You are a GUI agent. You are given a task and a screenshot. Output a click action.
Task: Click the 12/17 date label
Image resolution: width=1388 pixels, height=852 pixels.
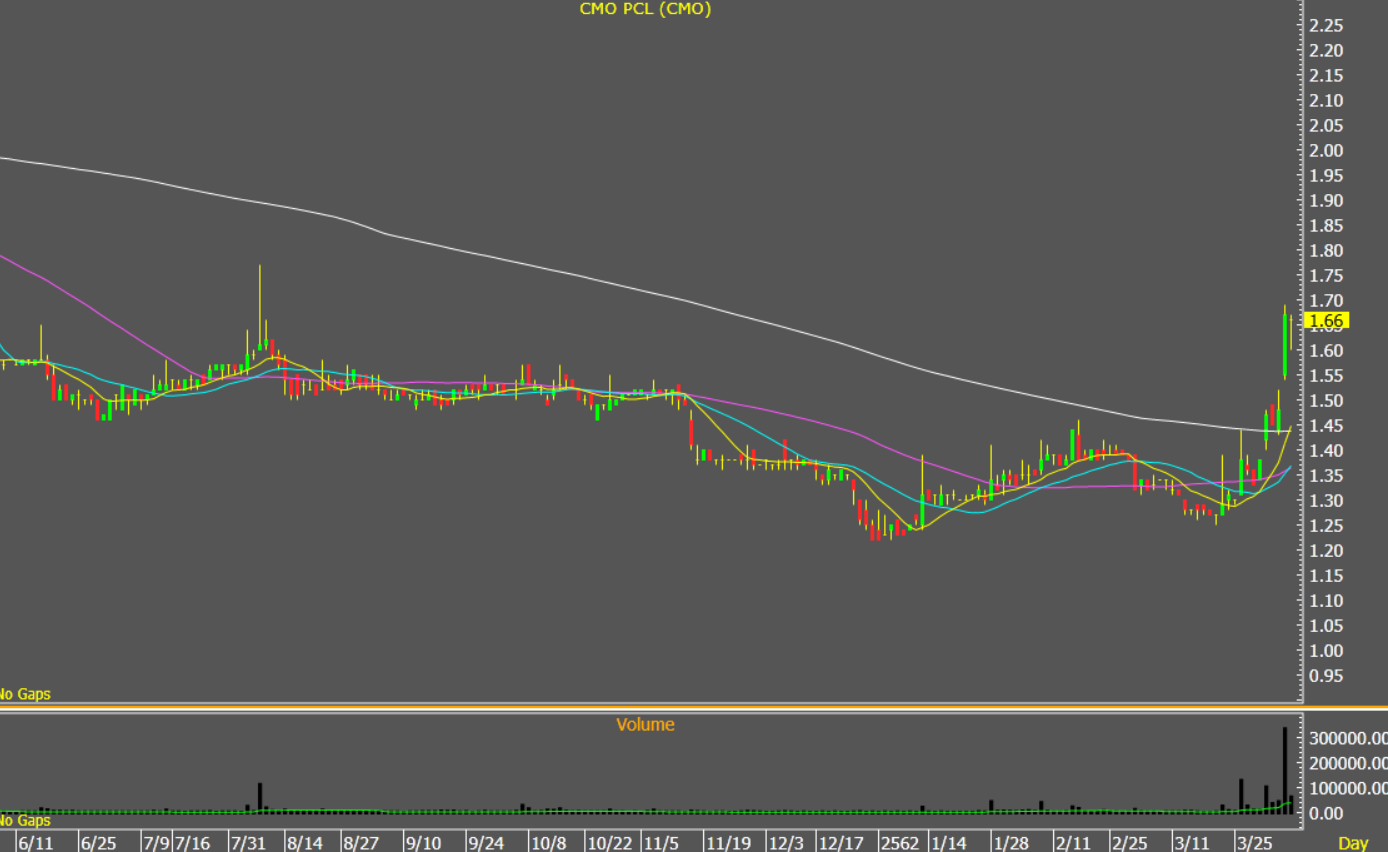tap(843, 844)
